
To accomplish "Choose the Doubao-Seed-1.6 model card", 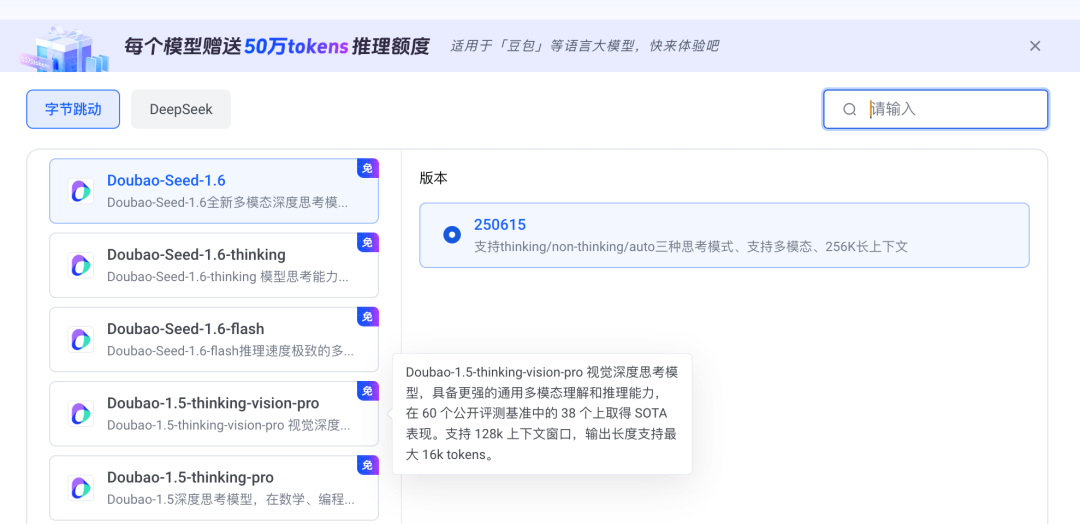I will pyautogui.click(x=214, y=191).
